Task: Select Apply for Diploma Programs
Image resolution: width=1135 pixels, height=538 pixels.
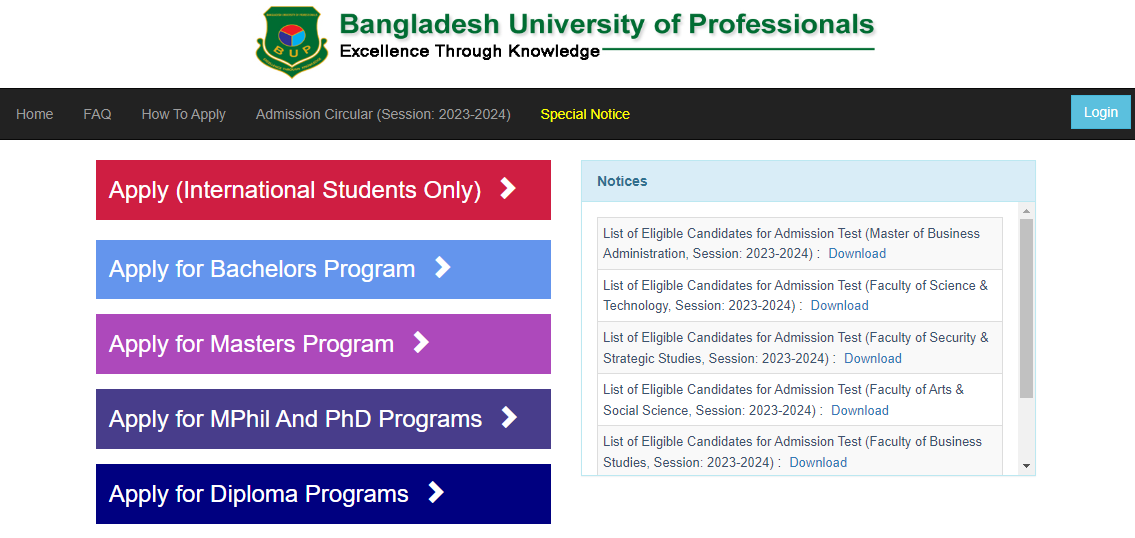Action: [x=323, y=494]
